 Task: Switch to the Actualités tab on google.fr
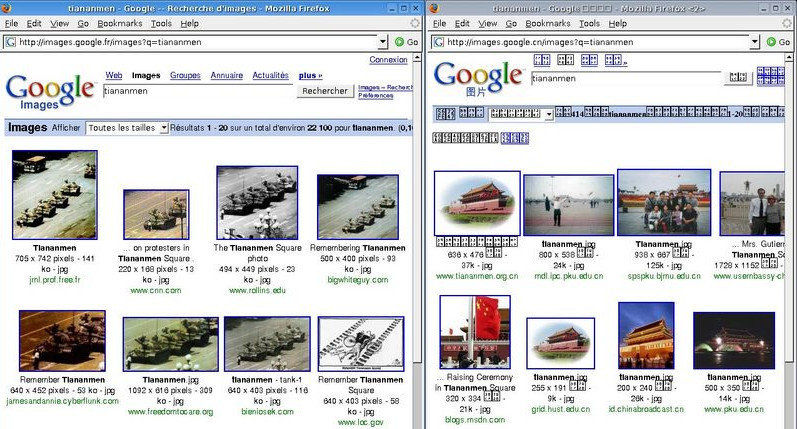click(270, 75)
